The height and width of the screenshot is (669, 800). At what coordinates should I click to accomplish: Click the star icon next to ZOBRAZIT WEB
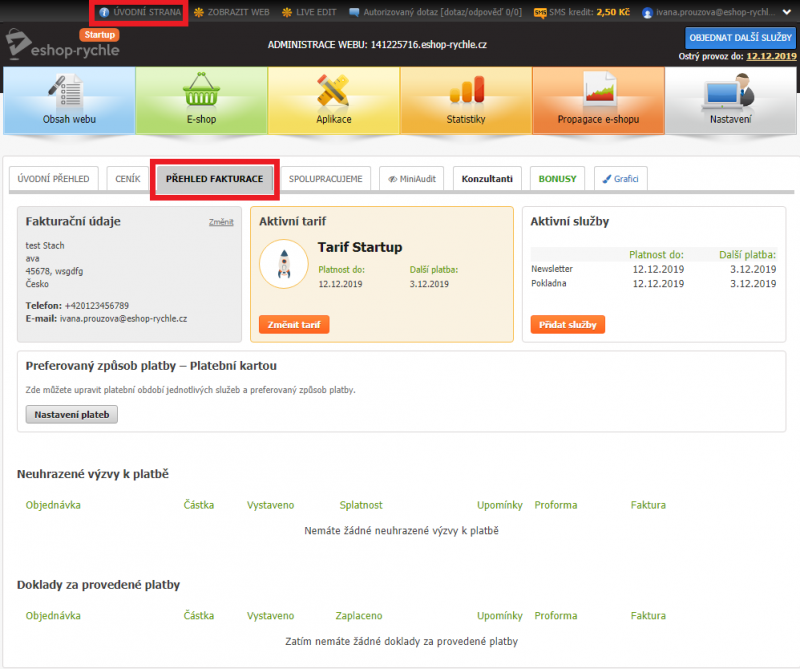click(x=198, y=12)
